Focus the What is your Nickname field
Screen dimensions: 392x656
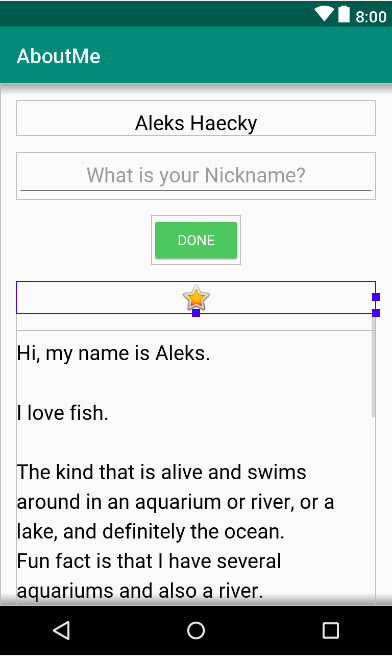196,176
